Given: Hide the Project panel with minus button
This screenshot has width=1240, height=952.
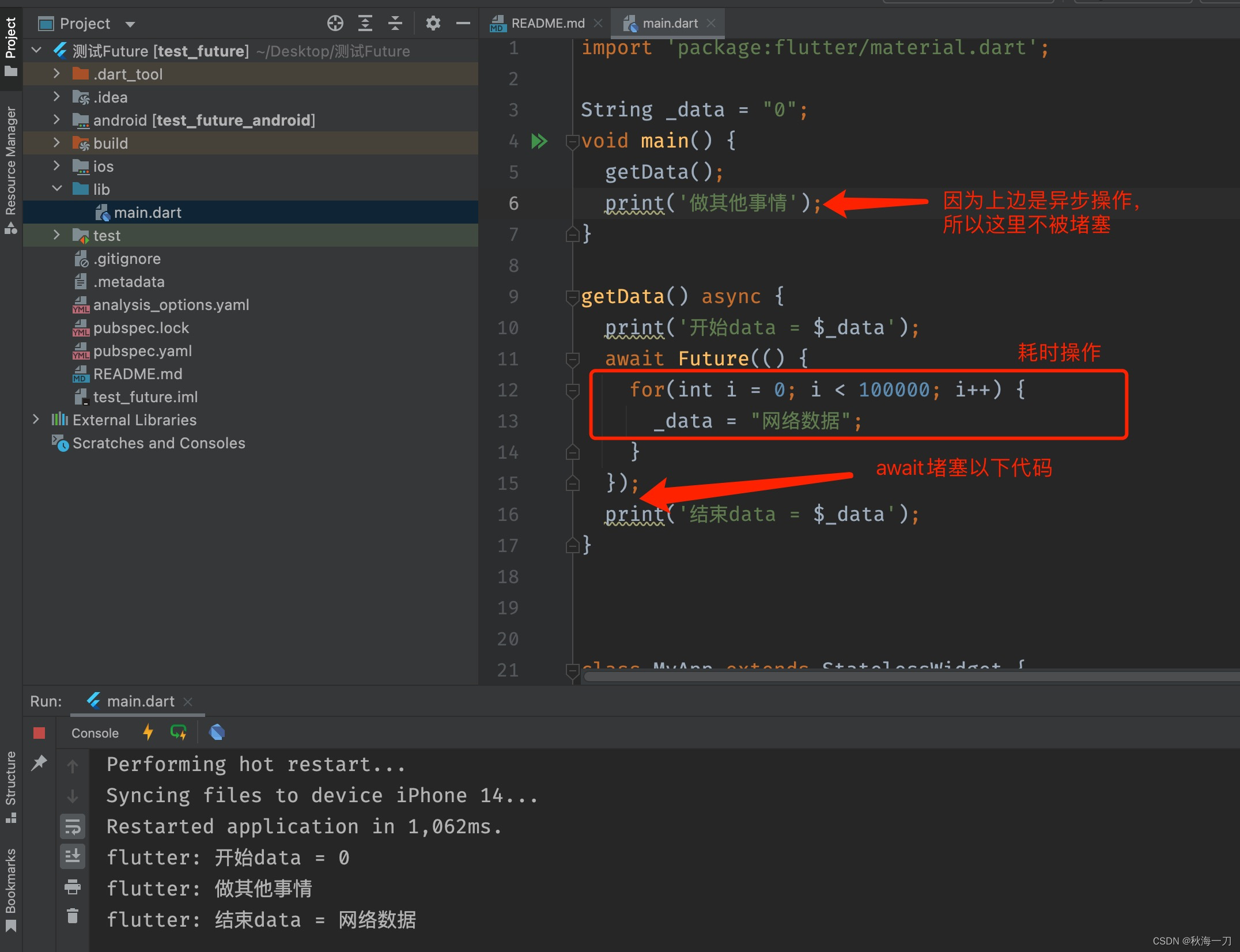Looking at the screenshot, I should pyautogui.click(x=463, y=23).
